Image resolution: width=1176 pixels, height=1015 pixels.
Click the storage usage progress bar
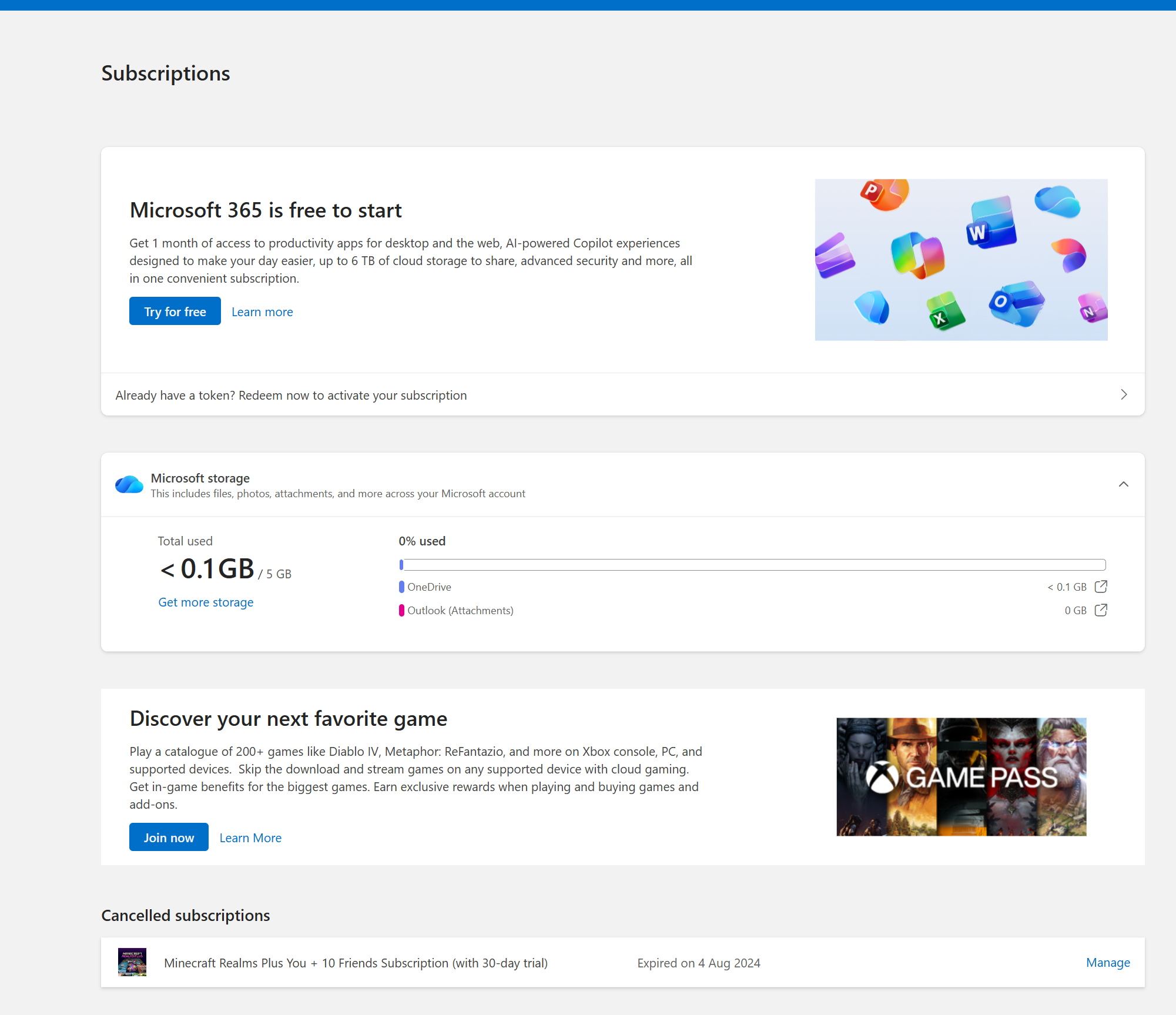[x=752, y=565]
